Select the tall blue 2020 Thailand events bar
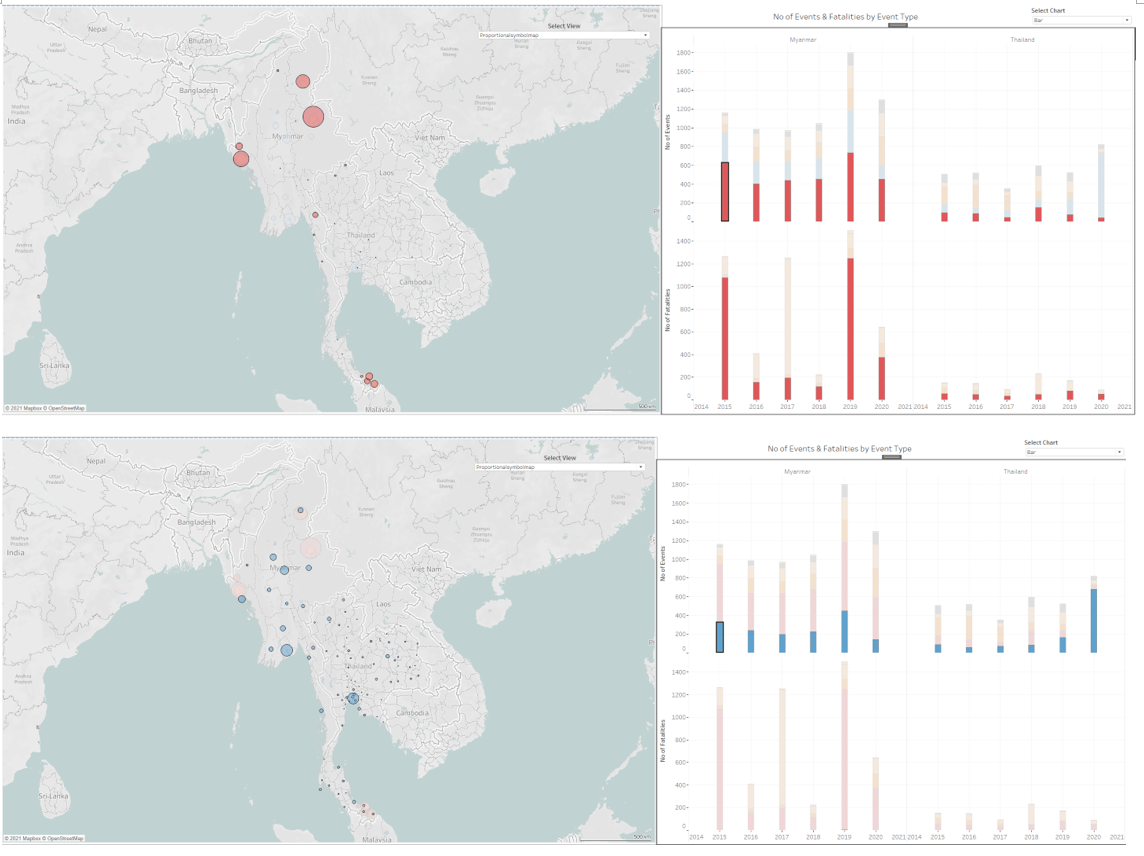The image size is (1144, 856). (x=1094, y=620)
